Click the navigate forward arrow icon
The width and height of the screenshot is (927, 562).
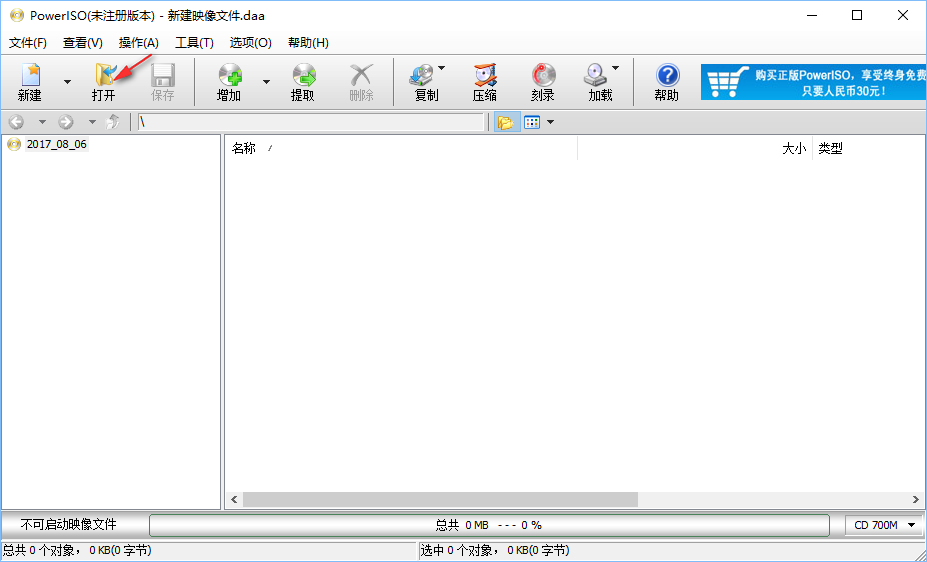point(66,122)
